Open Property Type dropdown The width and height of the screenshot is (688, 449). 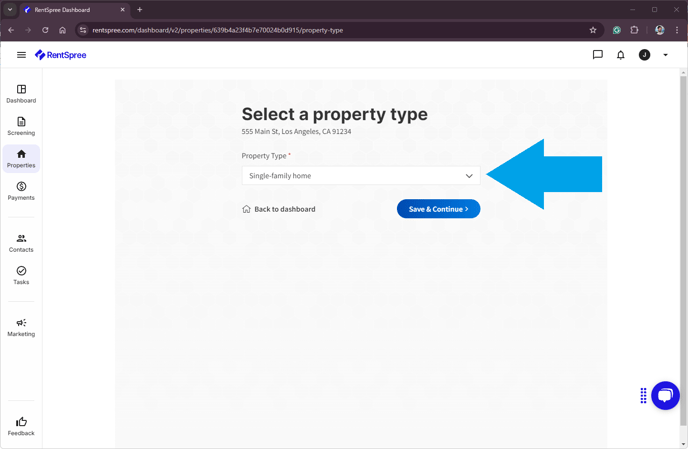[361, 176]
